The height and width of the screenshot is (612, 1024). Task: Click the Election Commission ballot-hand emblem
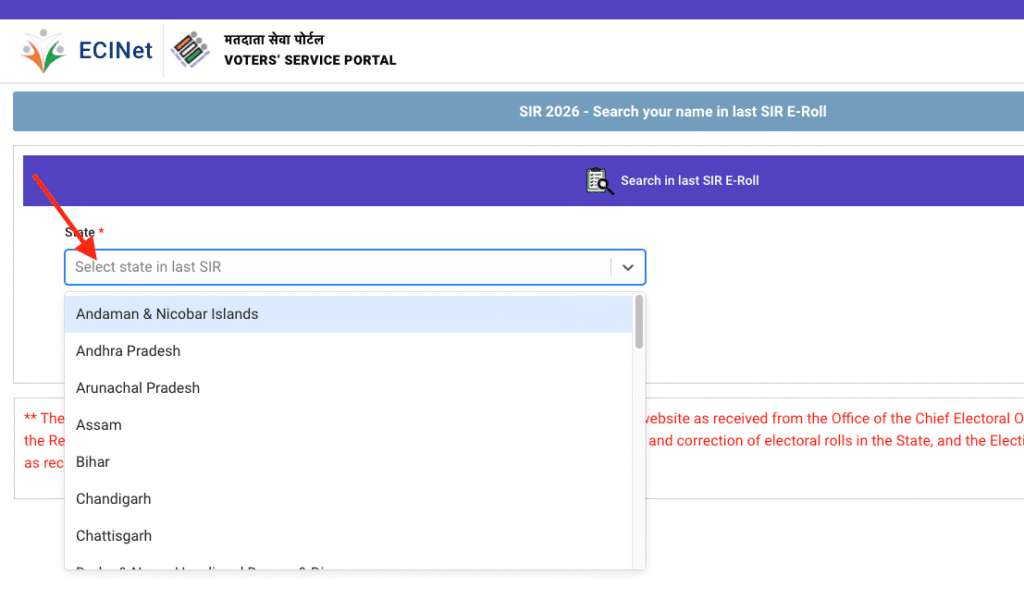tap(190, 49)
